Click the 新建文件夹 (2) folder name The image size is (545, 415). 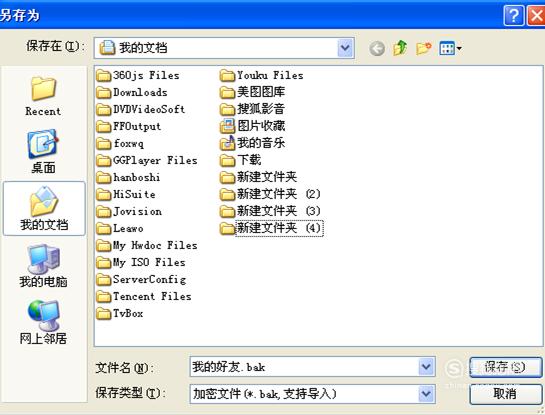click(x=279, y=194)
